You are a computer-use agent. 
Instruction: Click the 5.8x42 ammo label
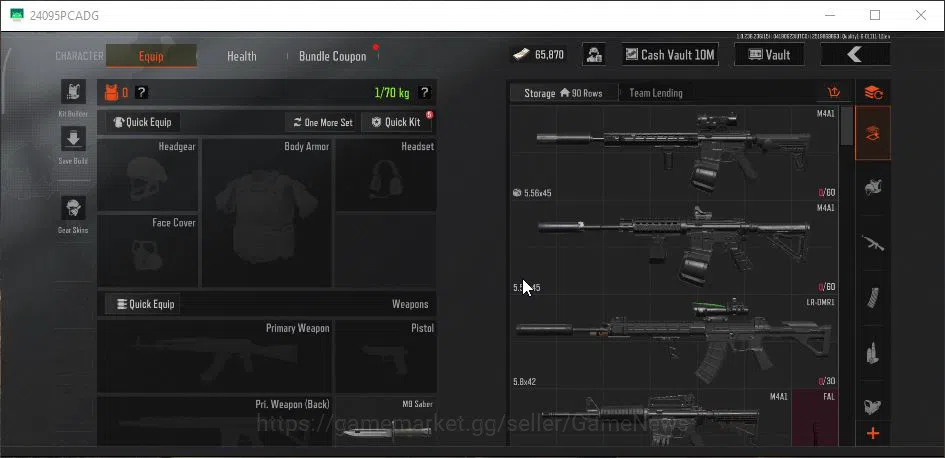coord(524,381)
